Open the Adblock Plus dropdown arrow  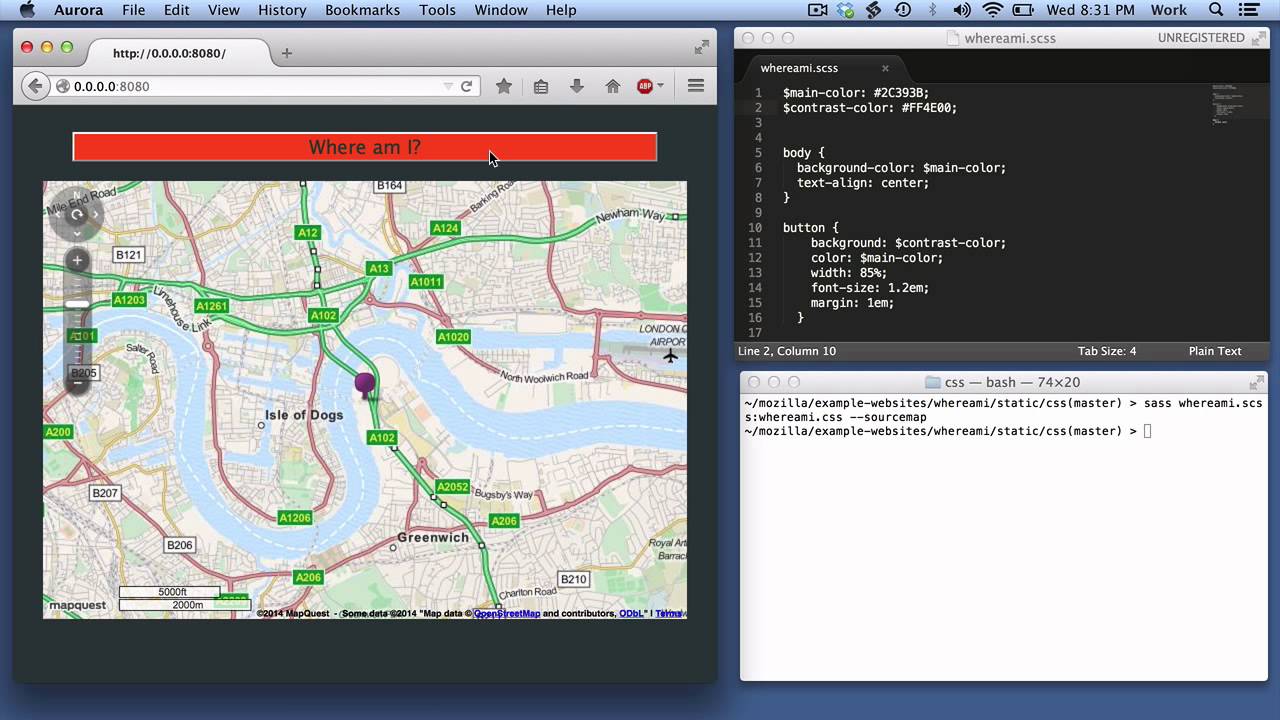point(660,87)
